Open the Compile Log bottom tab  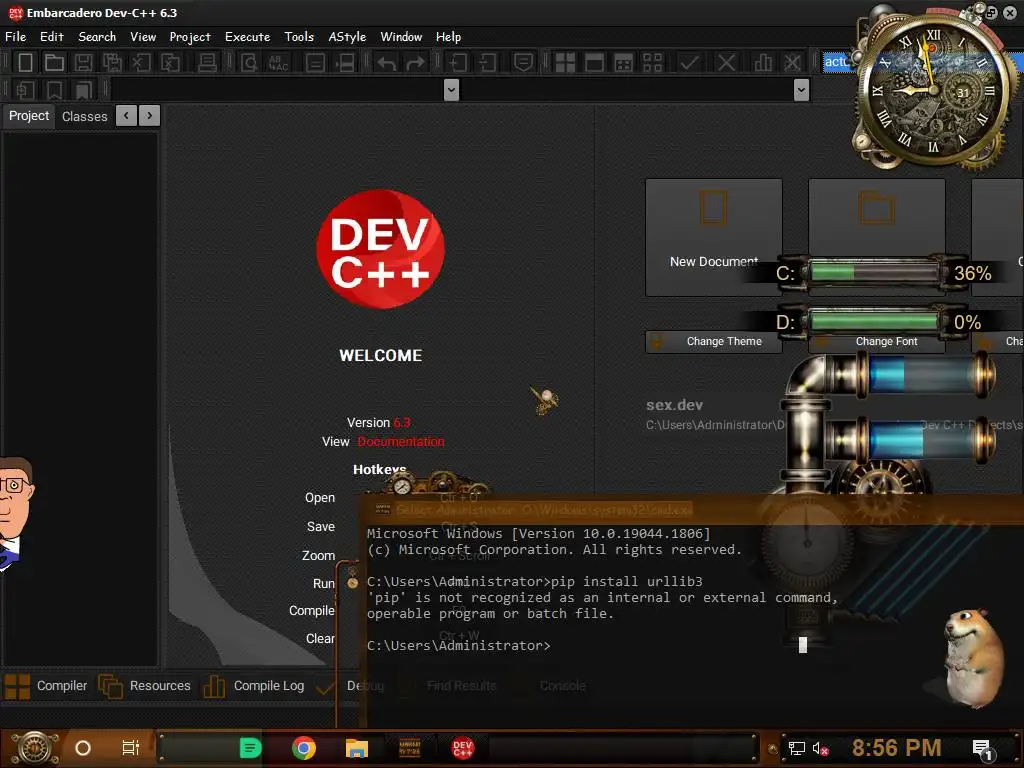pos(254,686)
